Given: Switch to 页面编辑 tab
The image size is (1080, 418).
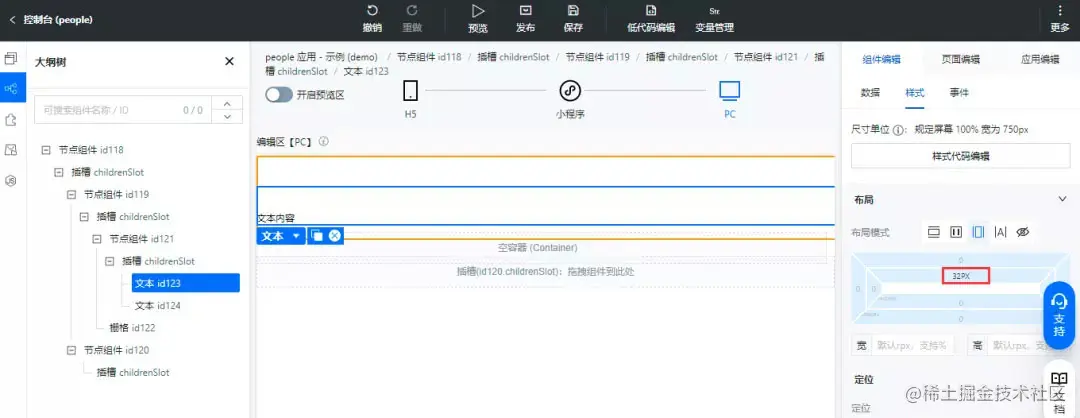Looking at the screenshot, I should (960, 59).
